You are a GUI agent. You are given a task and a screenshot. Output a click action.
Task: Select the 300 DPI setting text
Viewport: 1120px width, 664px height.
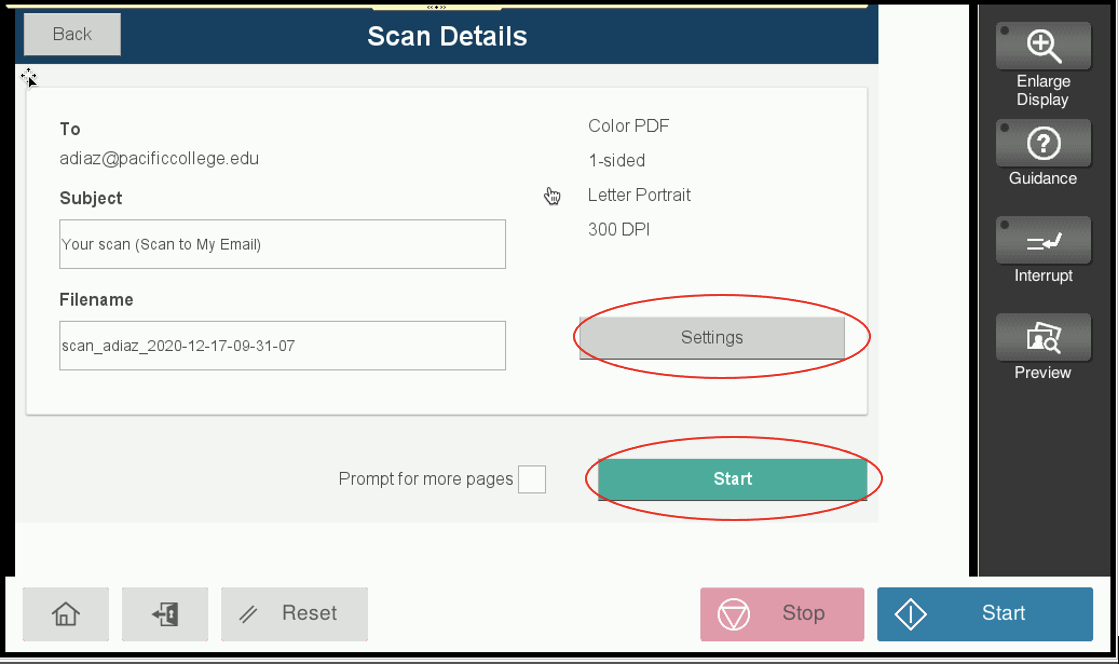coord(619,229)
